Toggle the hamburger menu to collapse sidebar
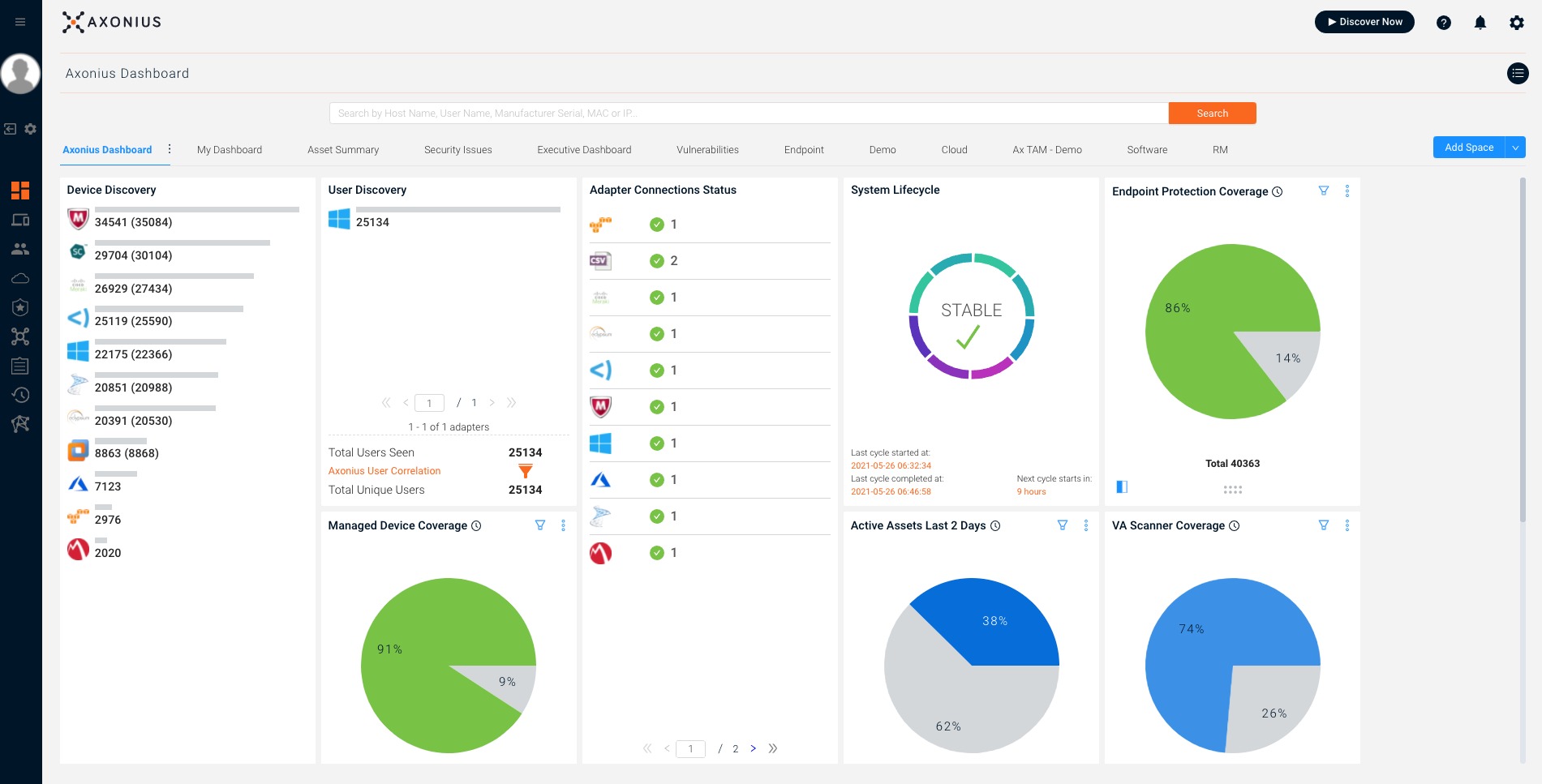Screen dimensions: 1542x784 (20, 22)
